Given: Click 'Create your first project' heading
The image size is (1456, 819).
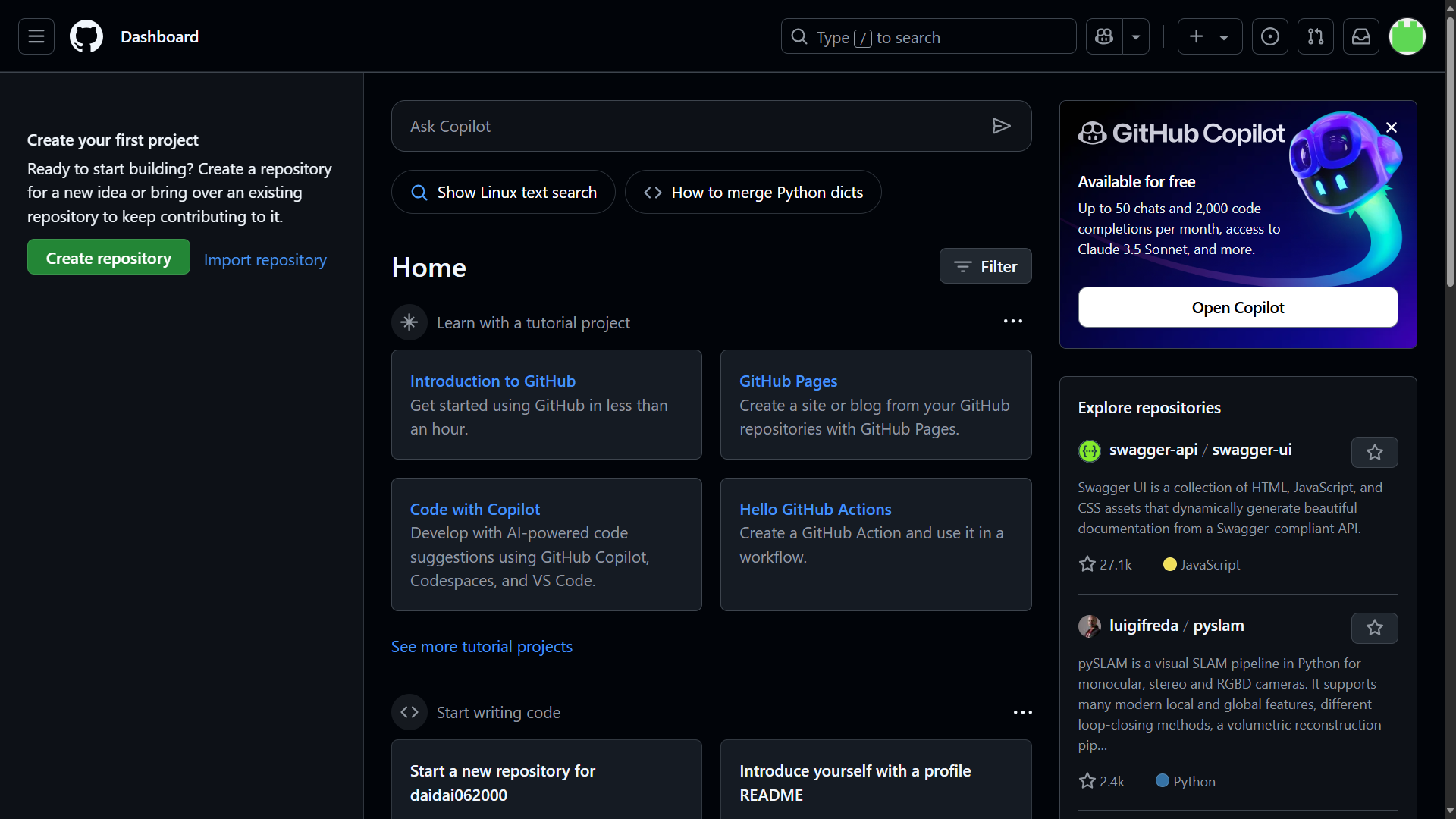Looking at the screenshot, I should click(x=113, y=140).
